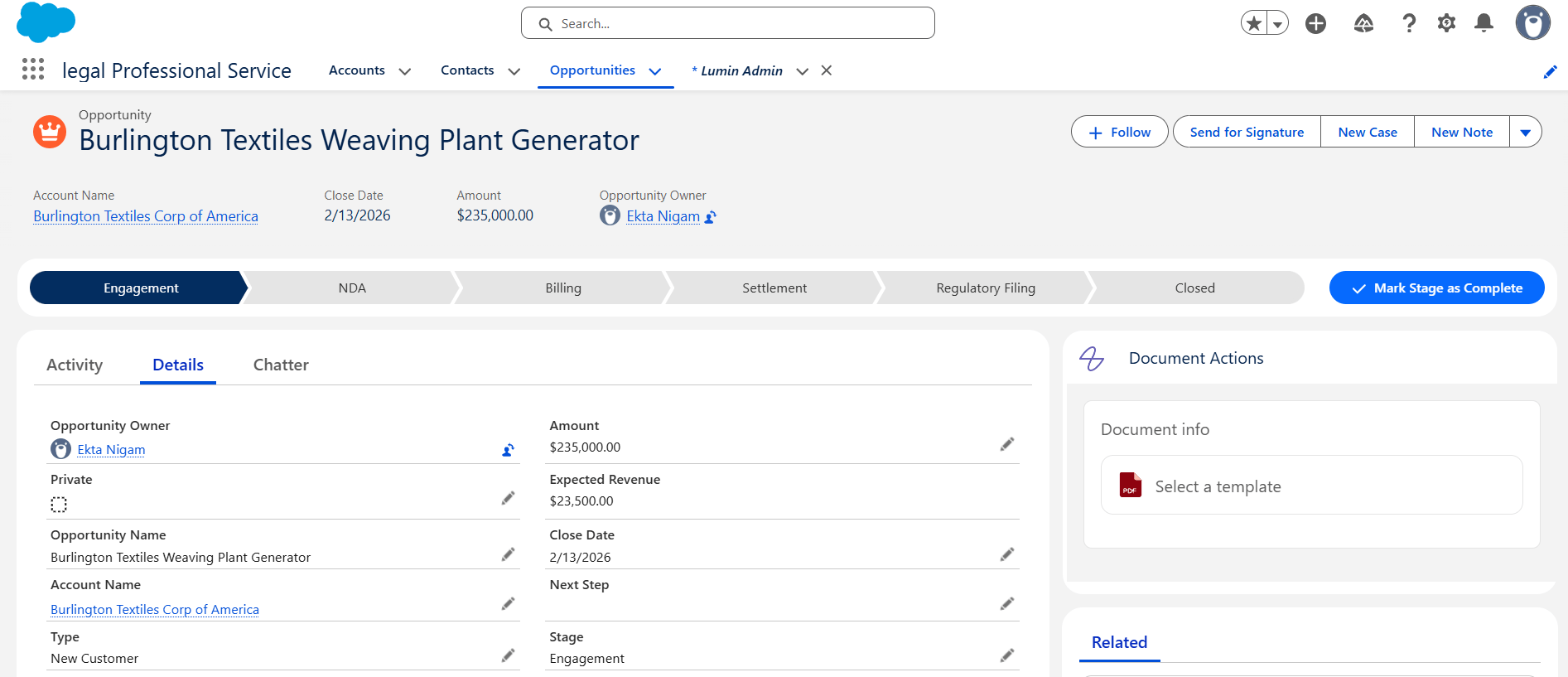Image resolution: width=1568 pixels, height=677 pixels.
Task: Switch to the Activity tab
Action: [x=75, y=365]
